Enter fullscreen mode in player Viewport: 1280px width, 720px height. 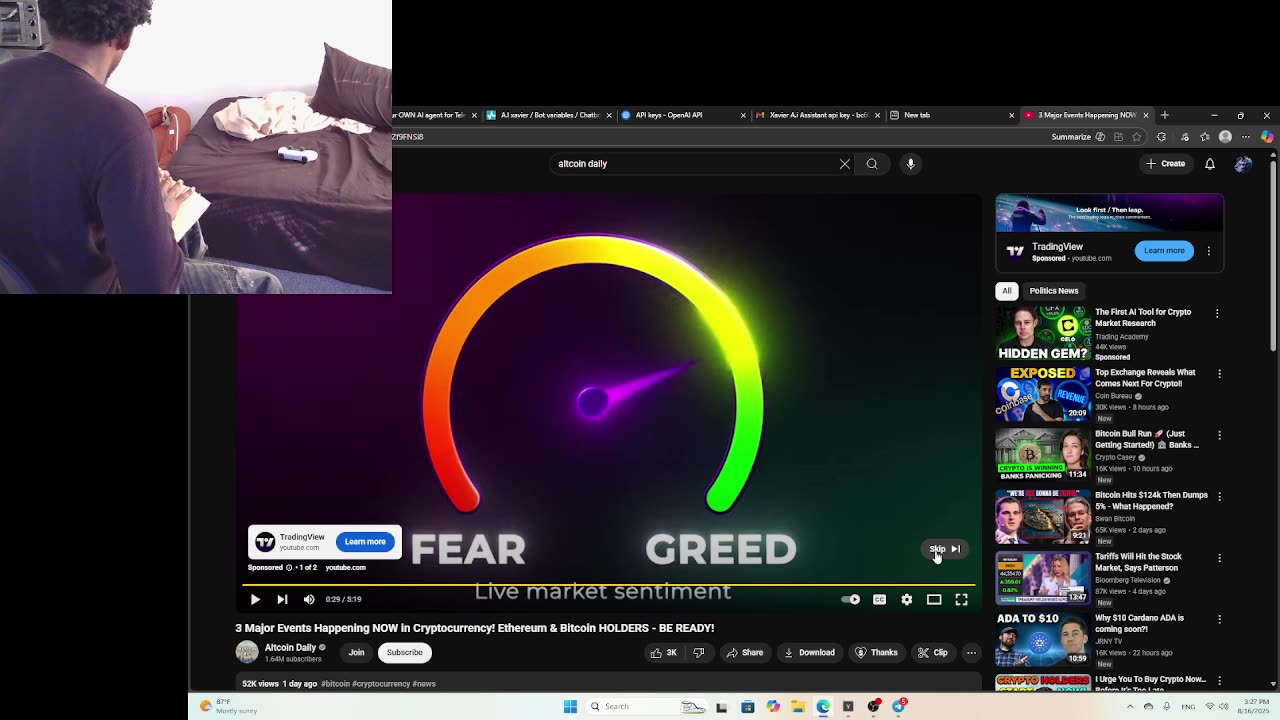tap(961, 599)
